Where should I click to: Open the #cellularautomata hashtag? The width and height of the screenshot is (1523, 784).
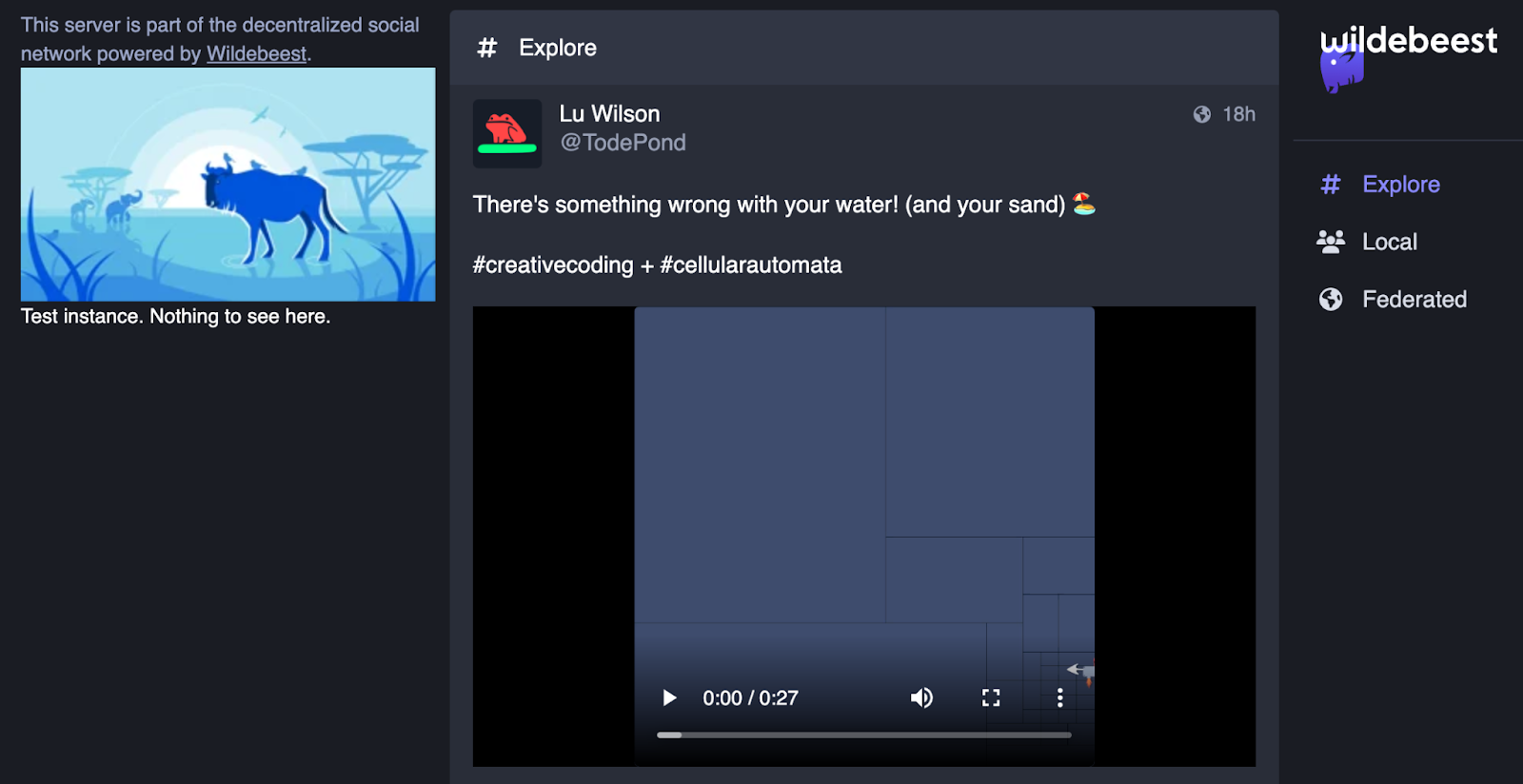[x=751, y=265]
